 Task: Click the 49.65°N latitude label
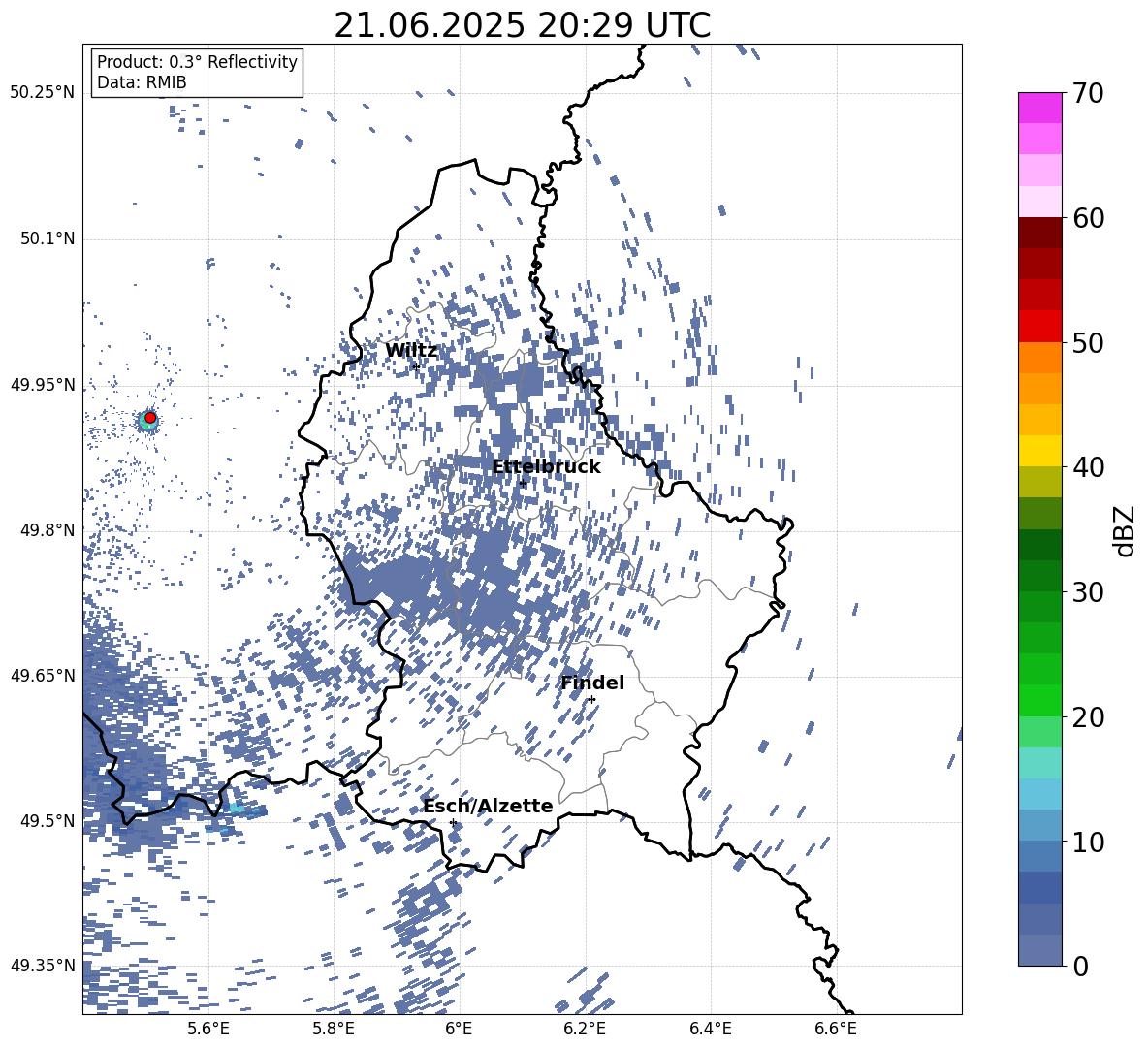(x=43, y=675)
